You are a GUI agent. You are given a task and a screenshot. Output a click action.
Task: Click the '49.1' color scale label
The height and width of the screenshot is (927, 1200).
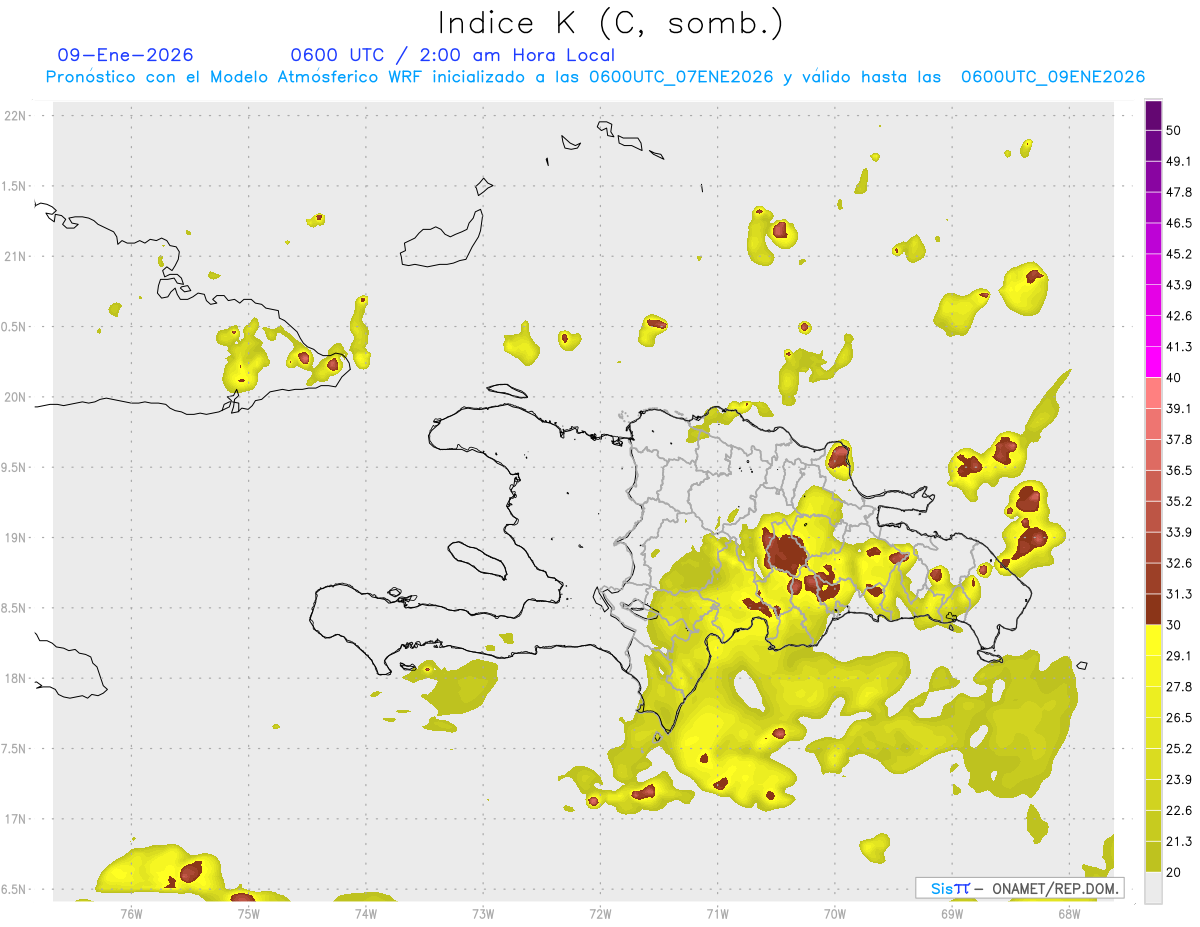pos(1179,161)
